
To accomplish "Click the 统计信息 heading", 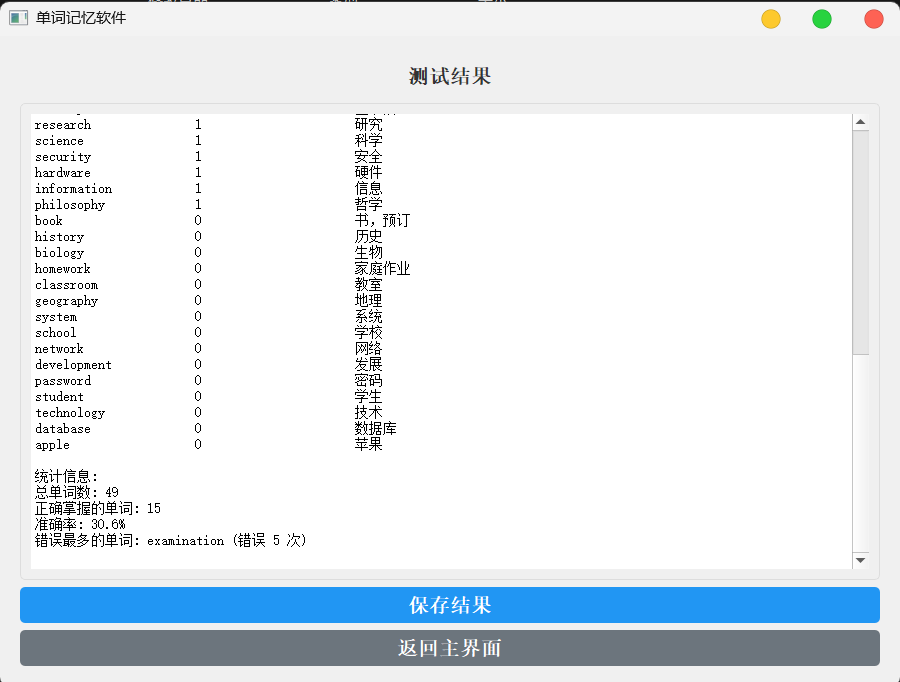I will point(66,477).
